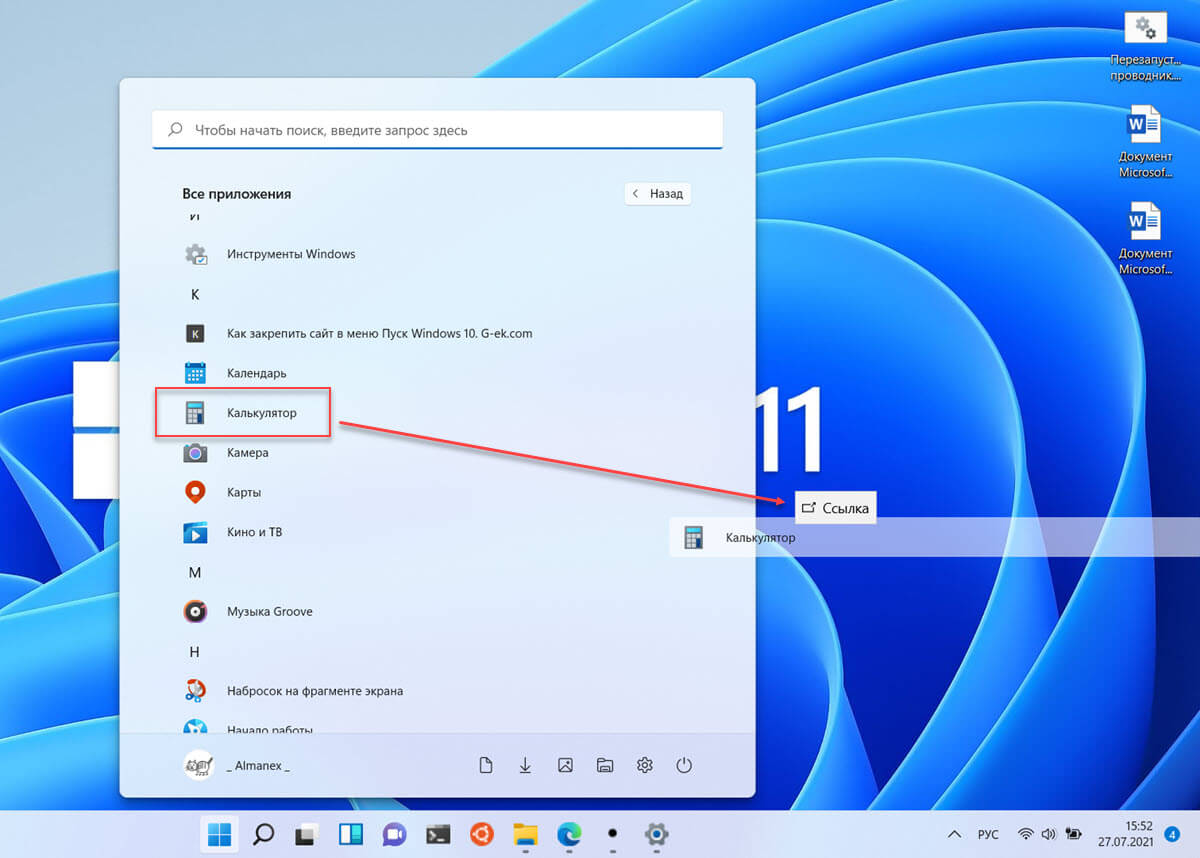Open Task View on the taskbar
Screen dimensions: 1200x858
pyautogui.click(x=307, y=834)
